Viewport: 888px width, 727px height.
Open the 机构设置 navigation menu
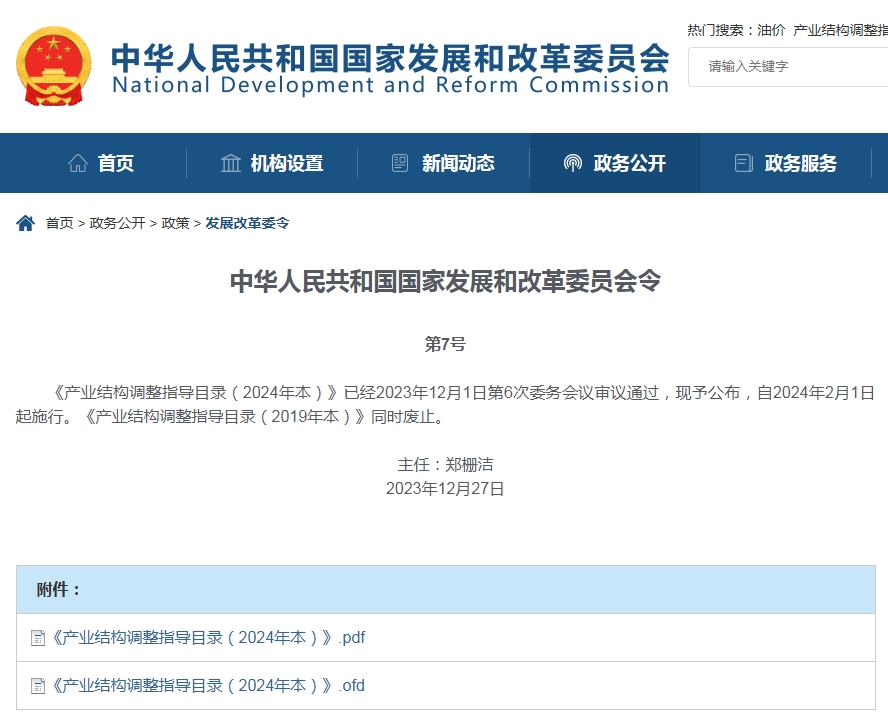(287, 163)
